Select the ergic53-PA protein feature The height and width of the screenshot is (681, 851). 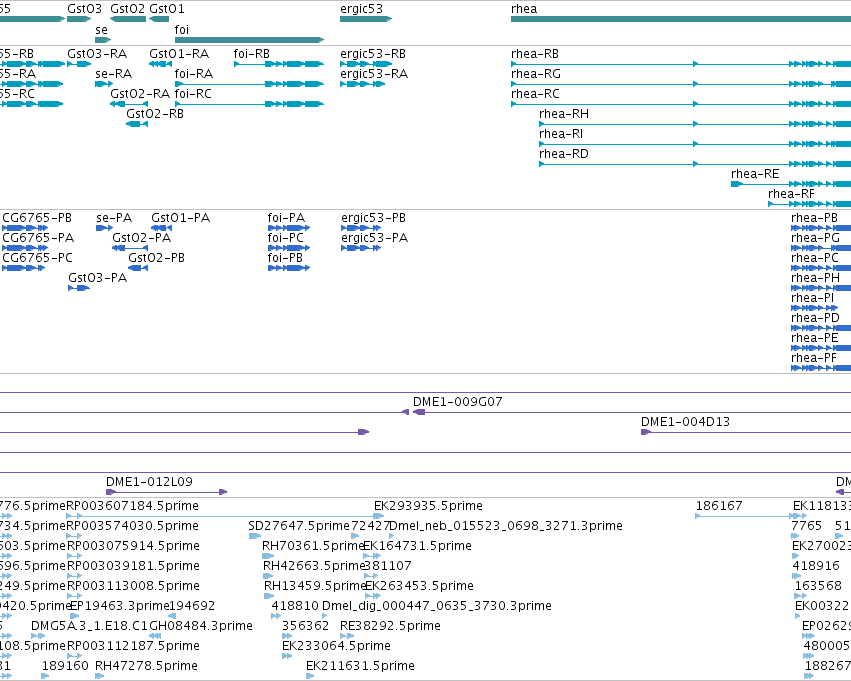[361, 248]
